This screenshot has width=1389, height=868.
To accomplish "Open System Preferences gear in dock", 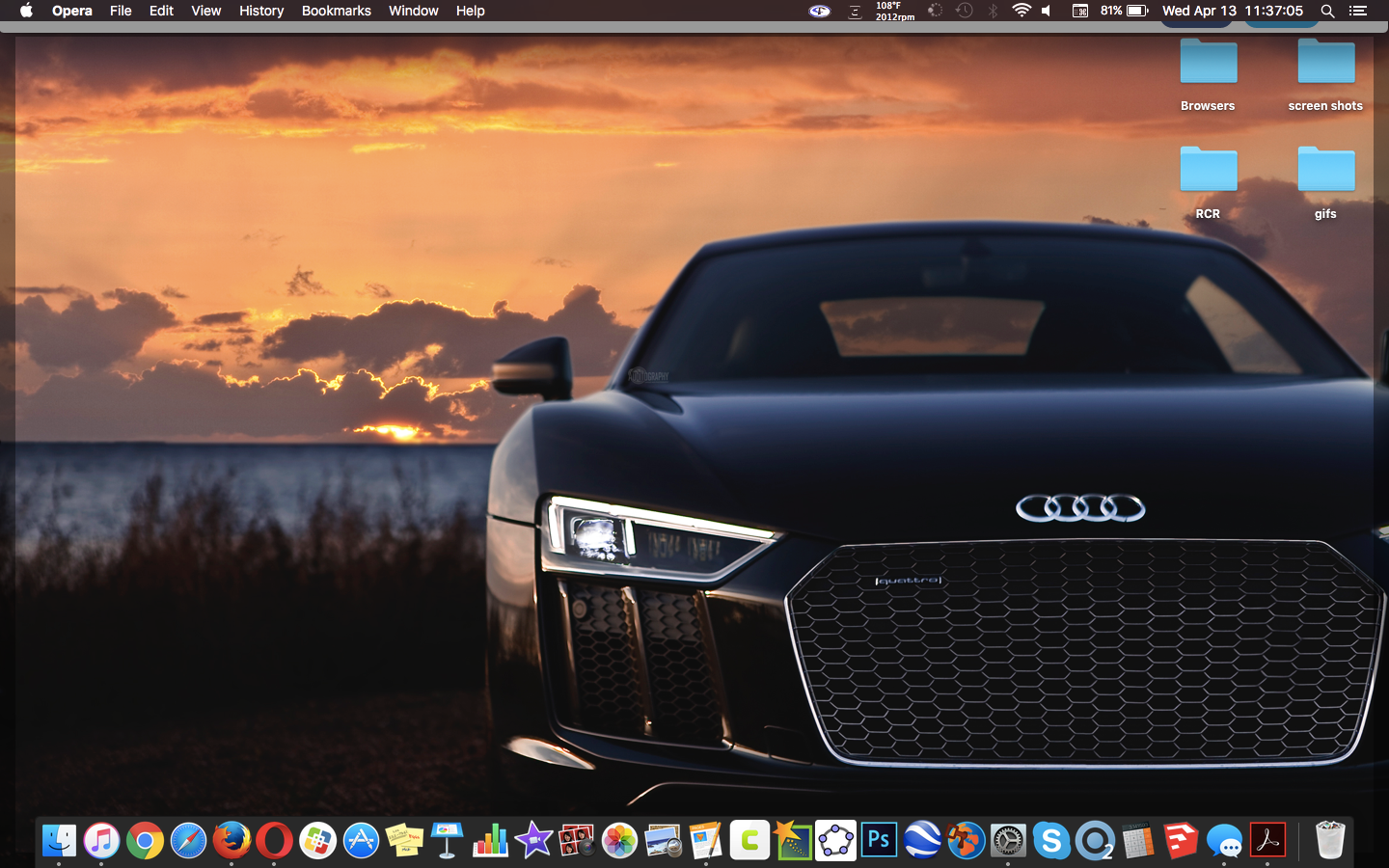I will coord(1008,841).
